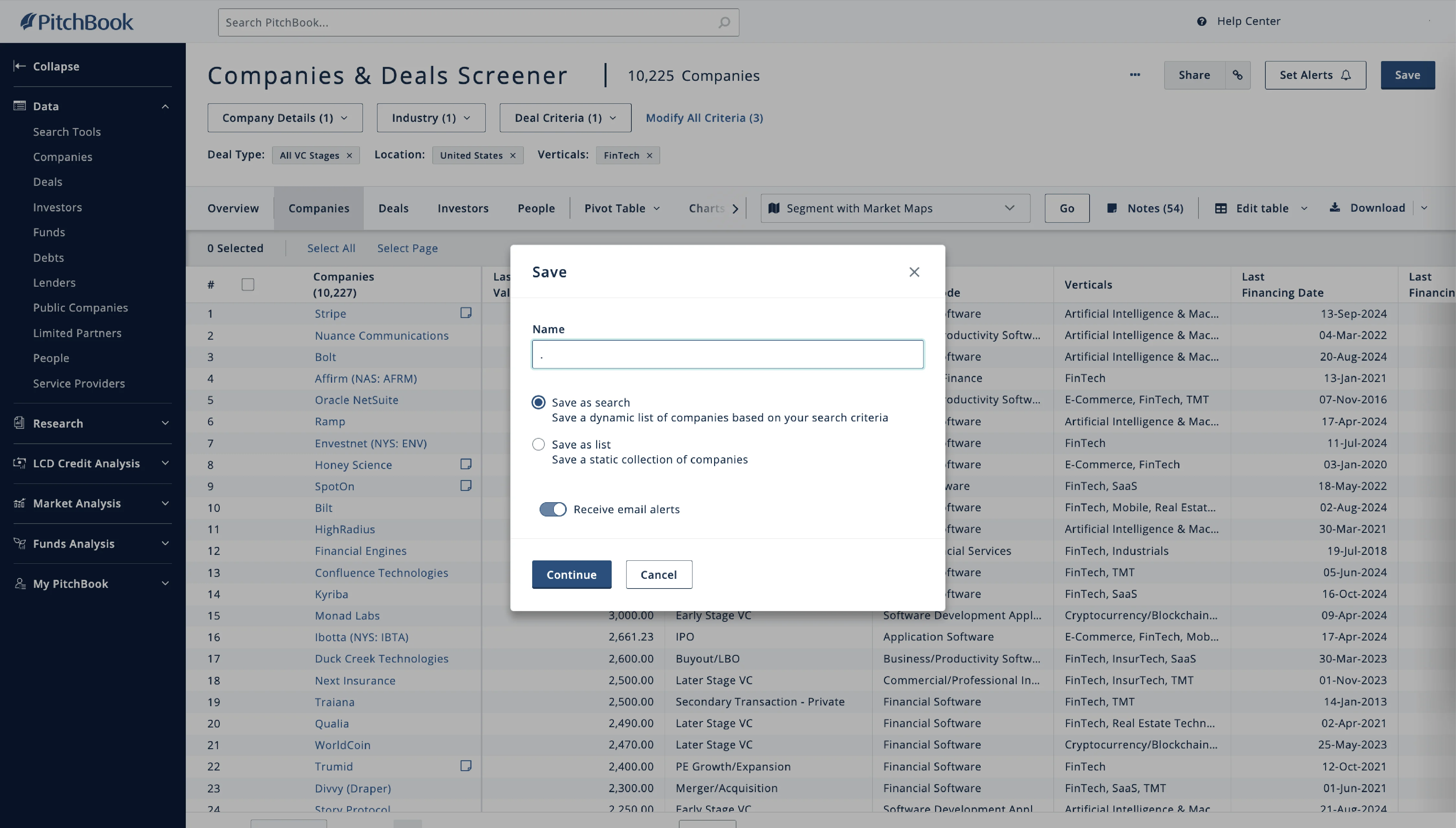Viewport: 1456px width, 828px height.
Task: Switch to the People tab
Action: (x=536, y=208)
